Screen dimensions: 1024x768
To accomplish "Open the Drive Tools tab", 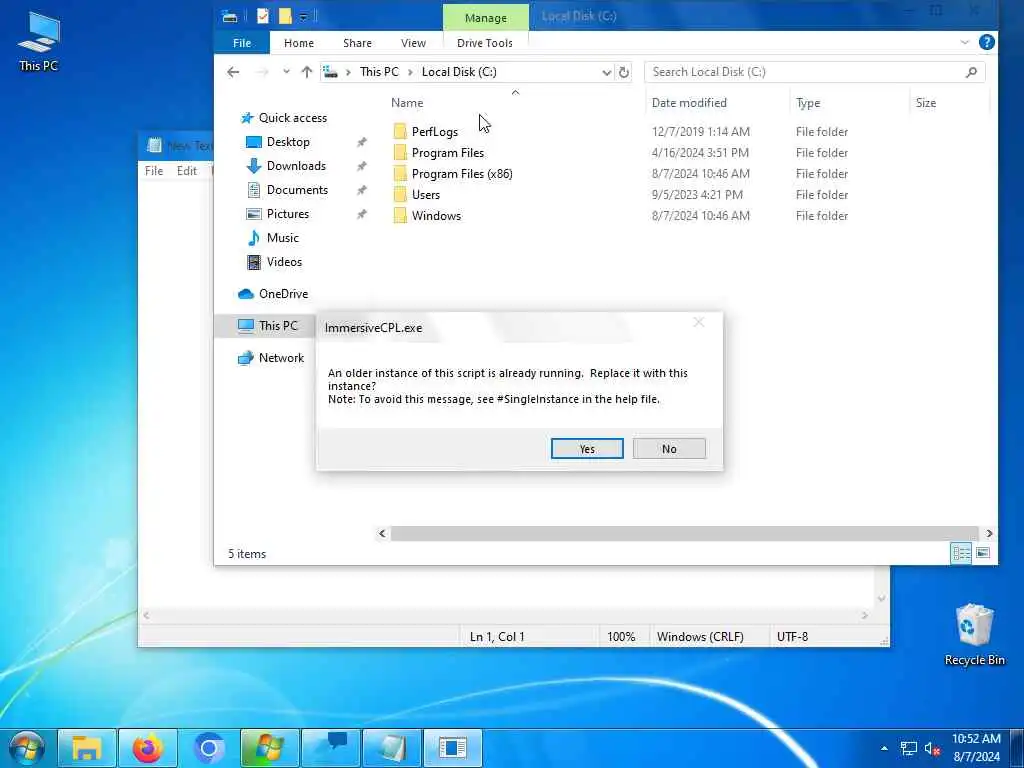I will click(x=485, y=43).
